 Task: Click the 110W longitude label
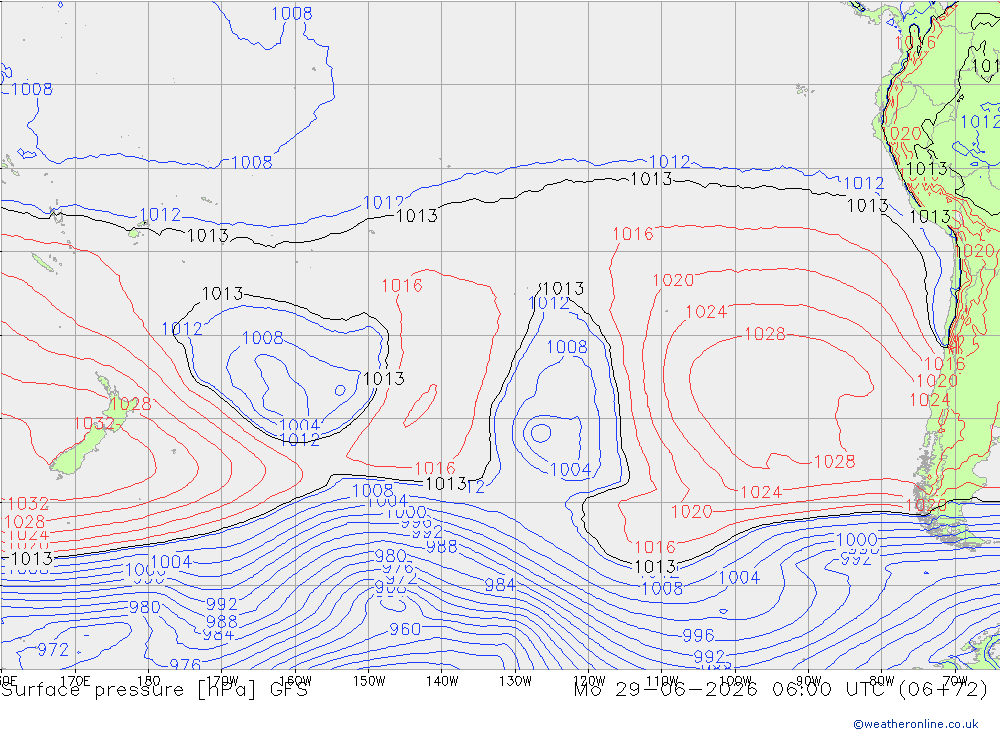click(x=662, y=681)
